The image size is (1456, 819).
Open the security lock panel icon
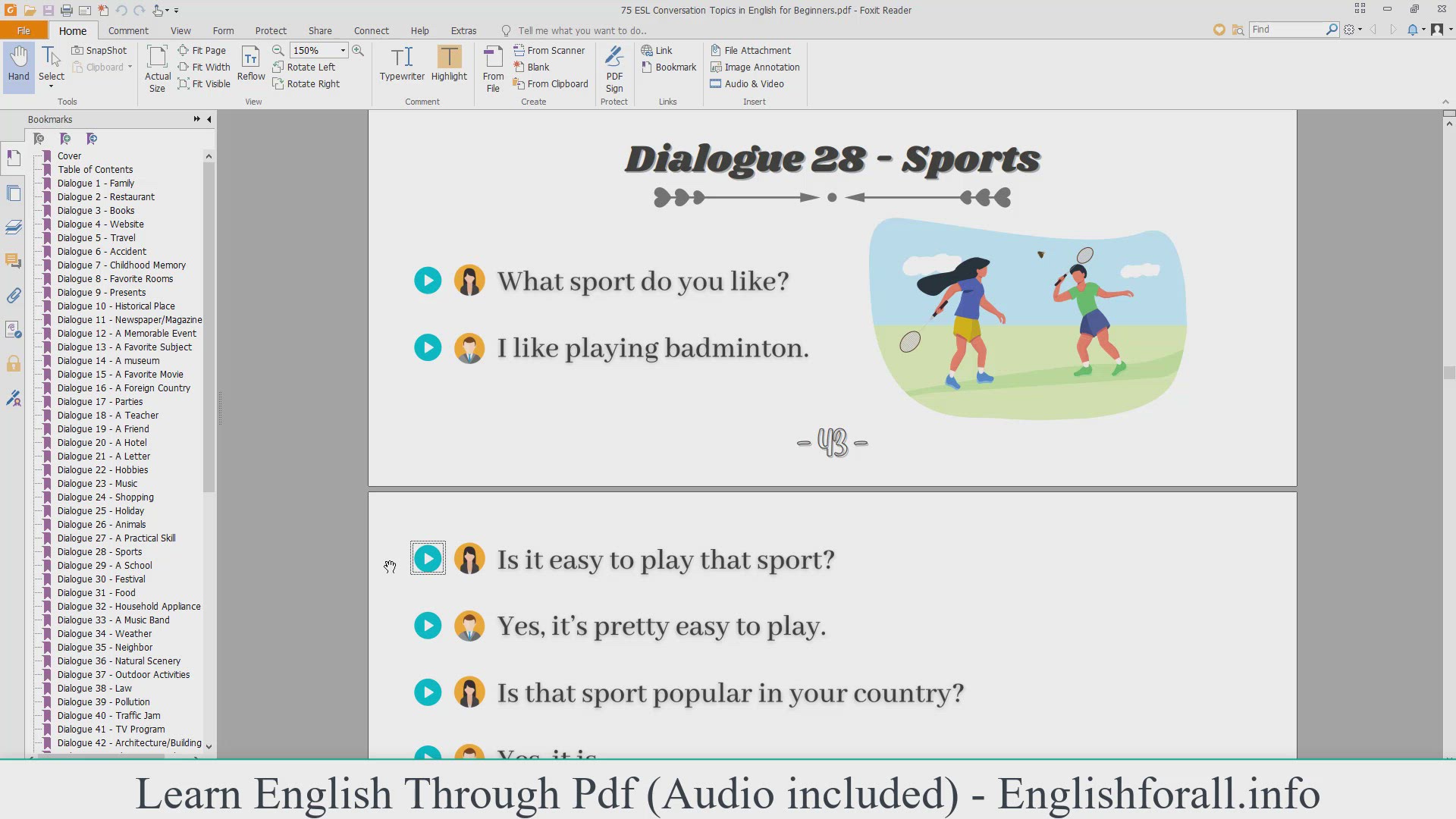(14, 364)
